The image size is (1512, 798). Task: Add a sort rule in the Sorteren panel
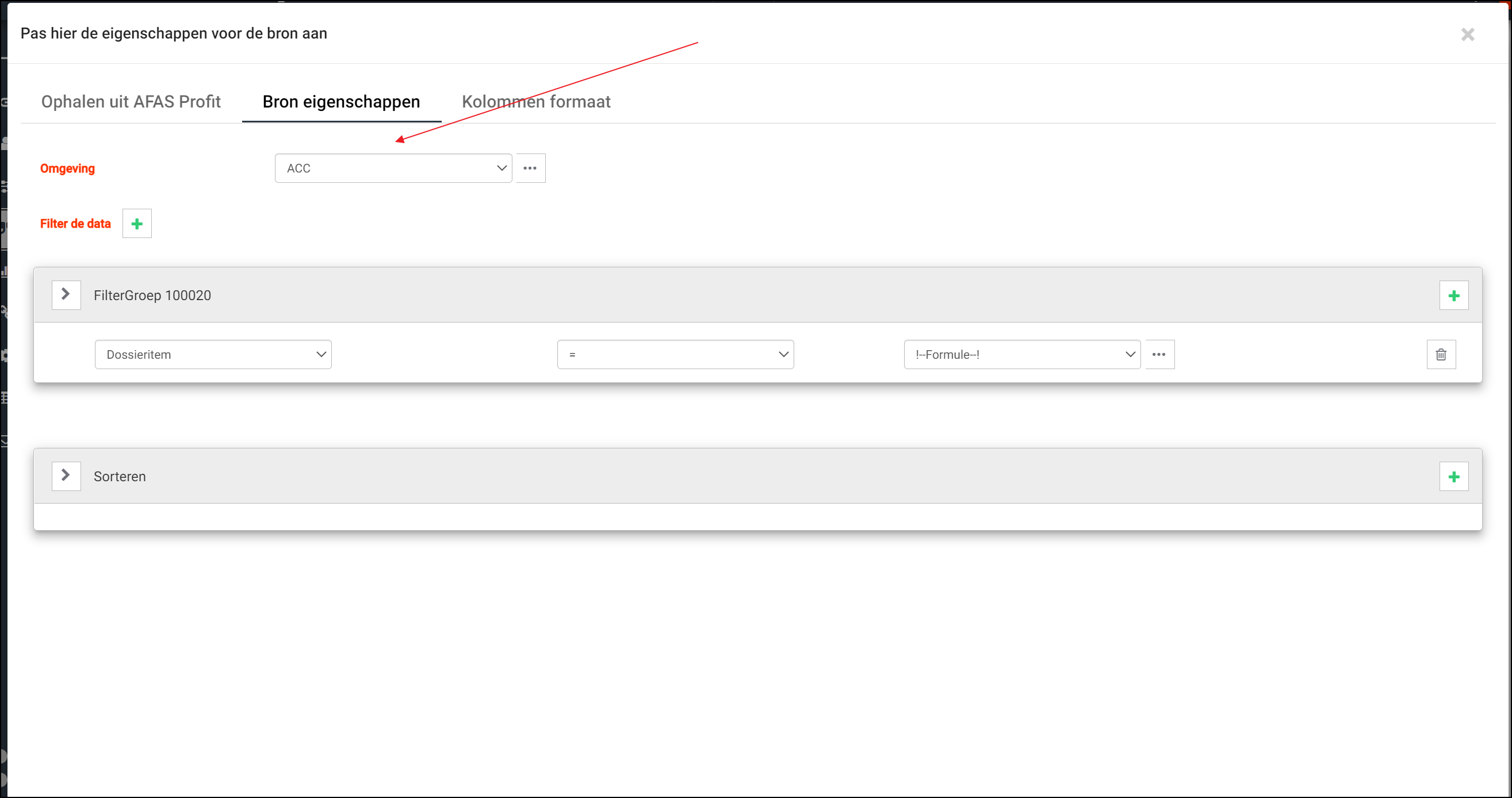(x=1453, y=477)
